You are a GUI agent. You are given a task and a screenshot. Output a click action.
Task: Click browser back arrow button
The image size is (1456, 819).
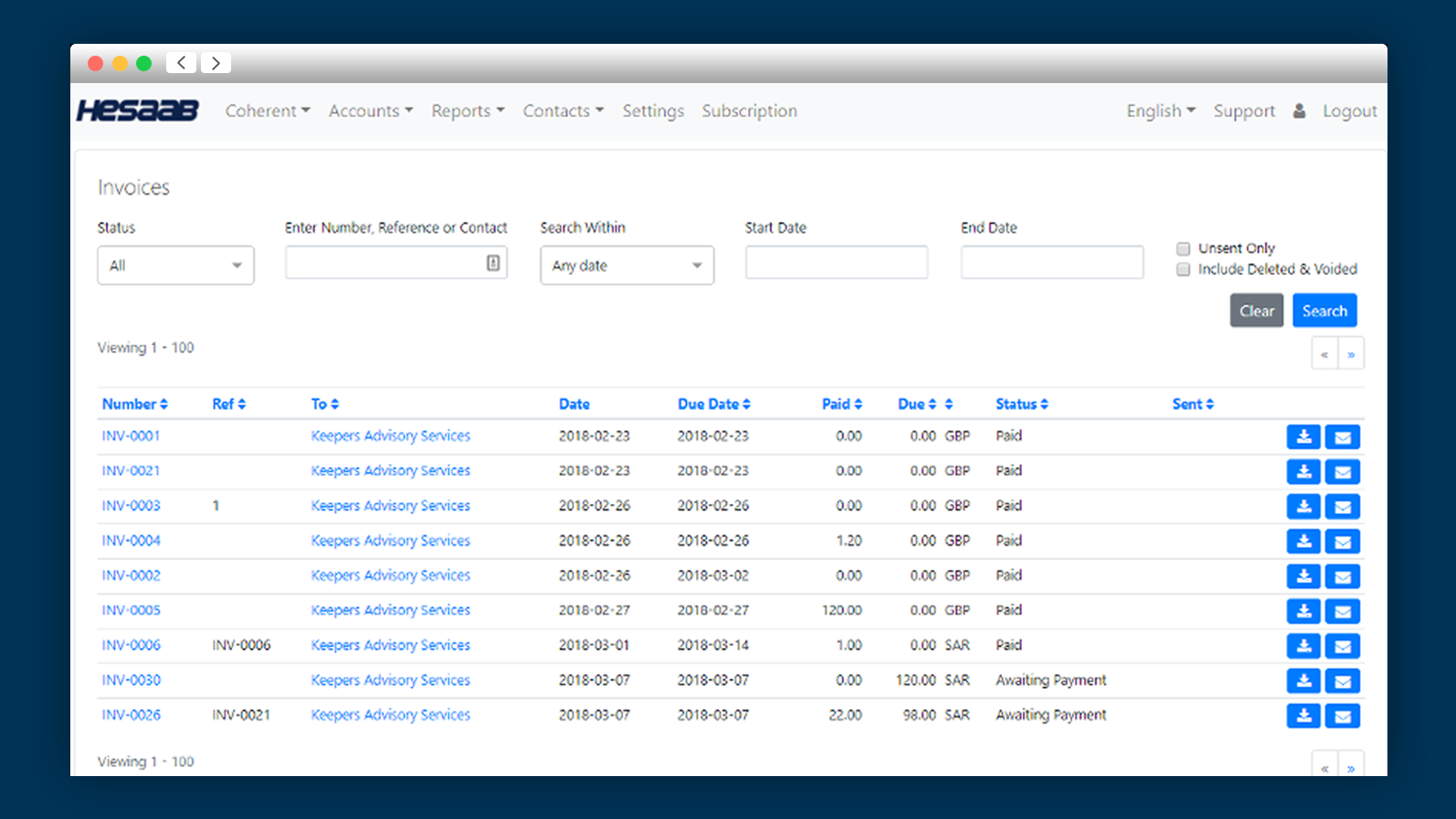coord(182,63)
